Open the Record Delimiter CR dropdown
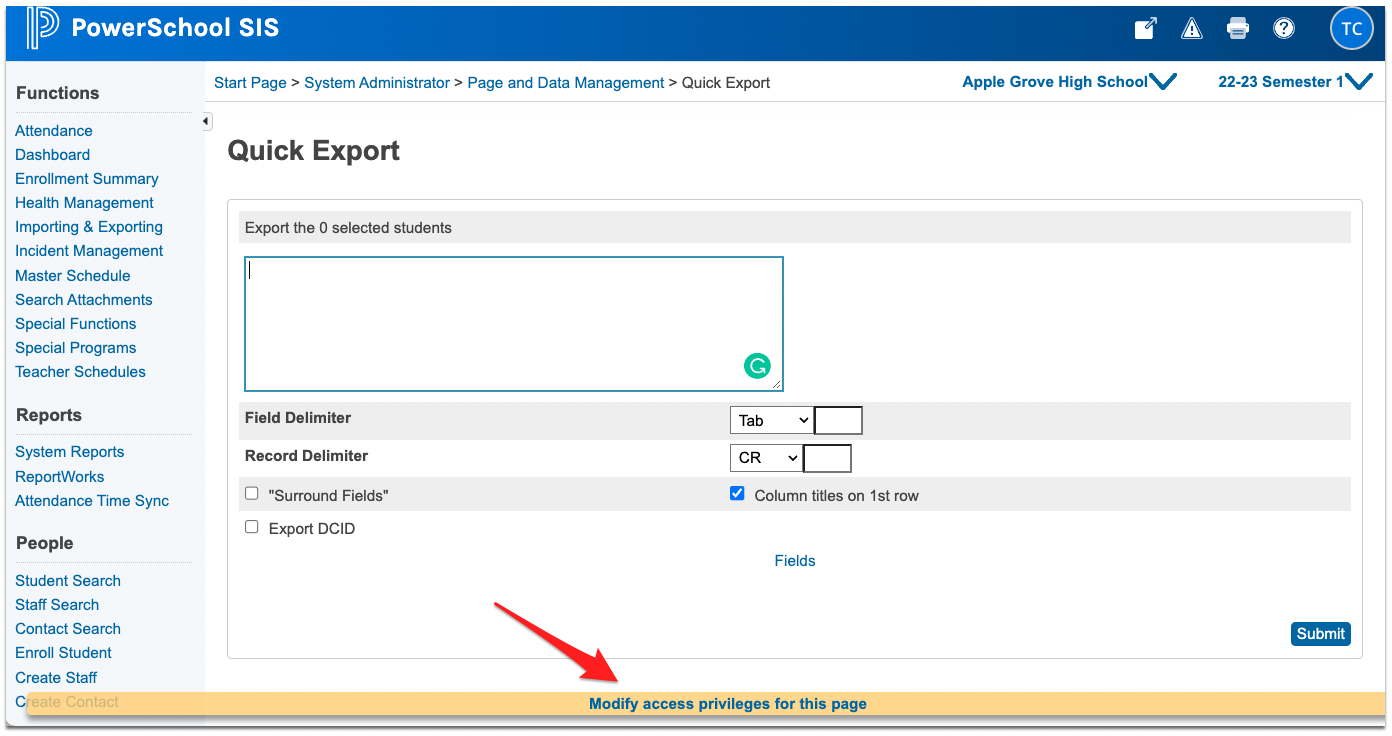 [767, 458]
